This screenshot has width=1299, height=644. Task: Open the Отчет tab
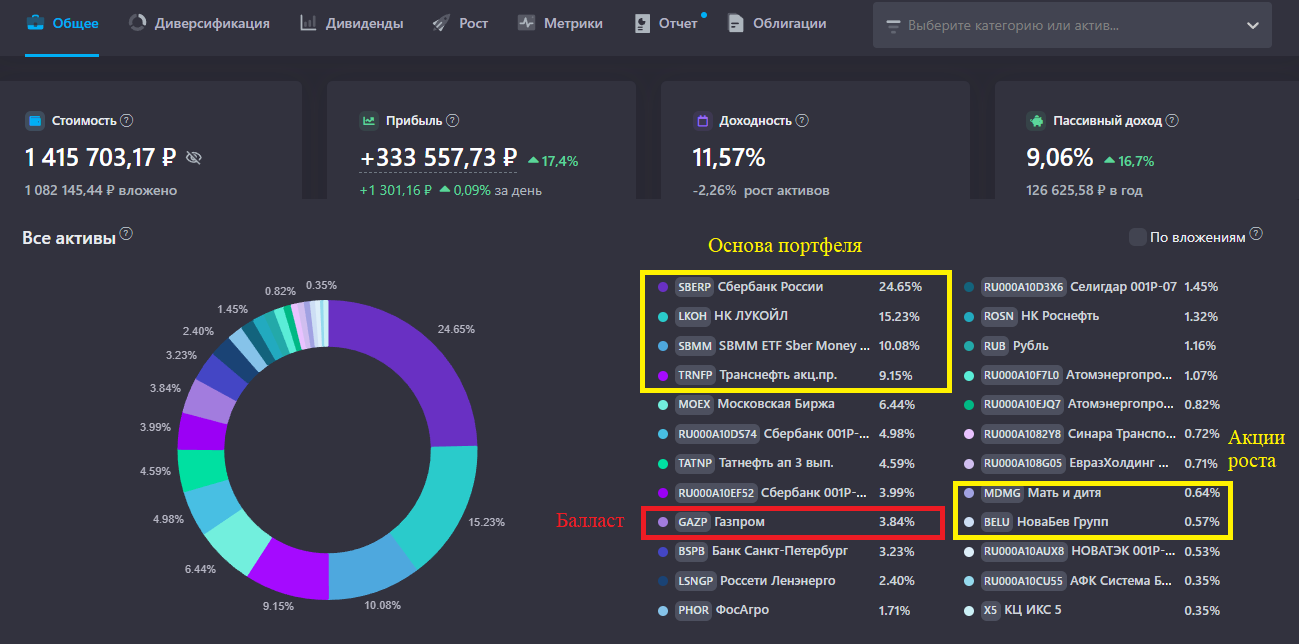tap(667, 24)
